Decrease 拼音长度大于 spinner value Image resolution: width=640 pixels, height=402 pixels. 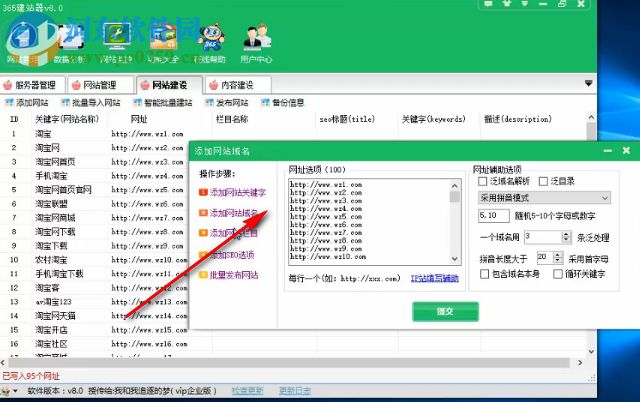coord(558,260)
